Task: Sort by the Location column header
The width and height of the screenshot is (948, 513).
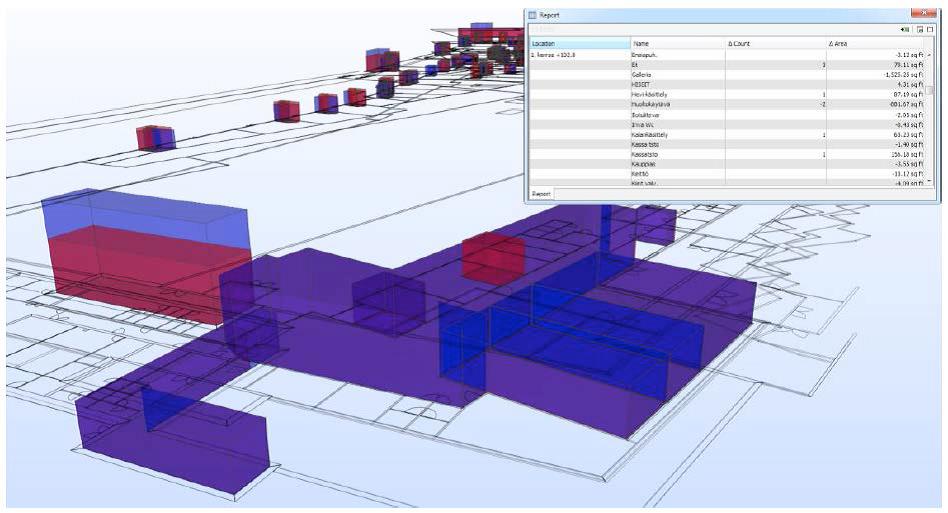Action: click(579, 44)
